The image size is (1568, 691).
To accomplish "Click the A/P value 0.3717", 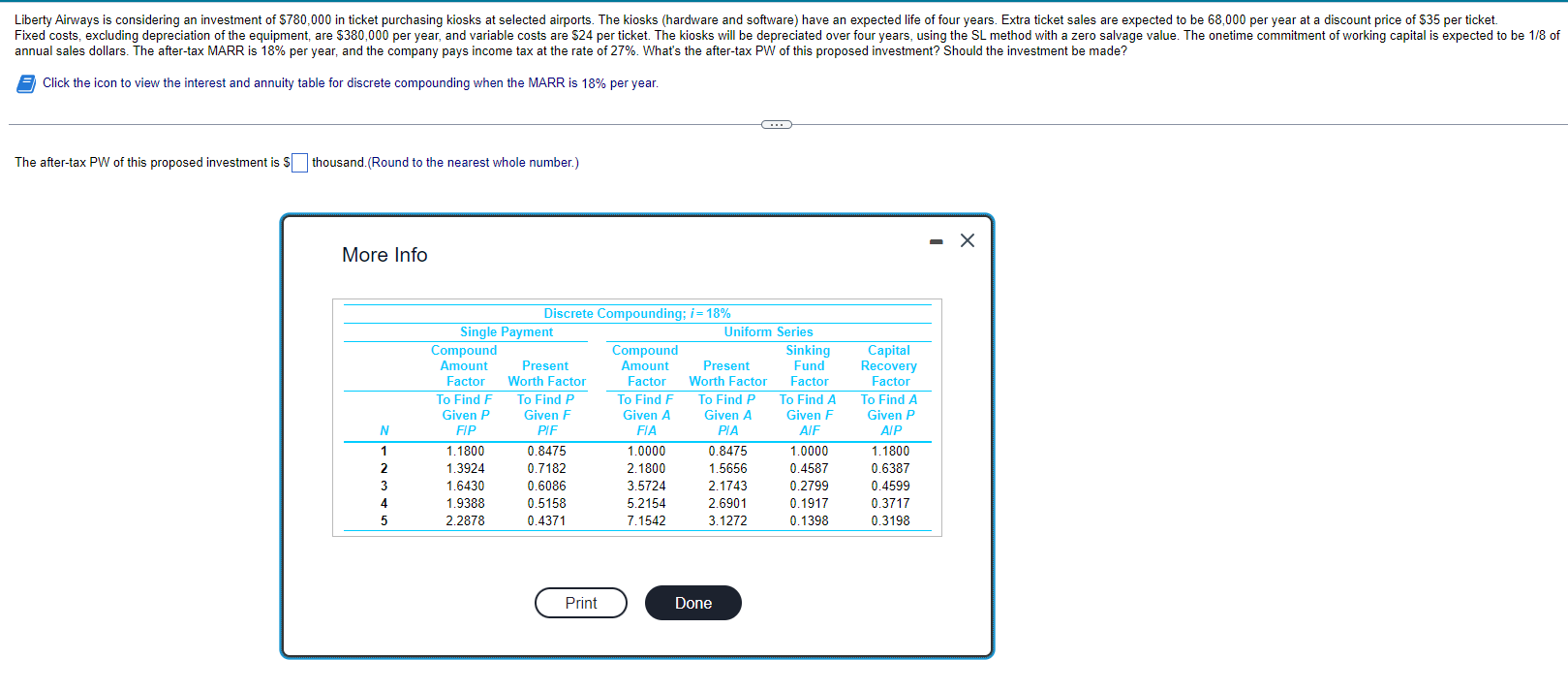I will 890,503.
